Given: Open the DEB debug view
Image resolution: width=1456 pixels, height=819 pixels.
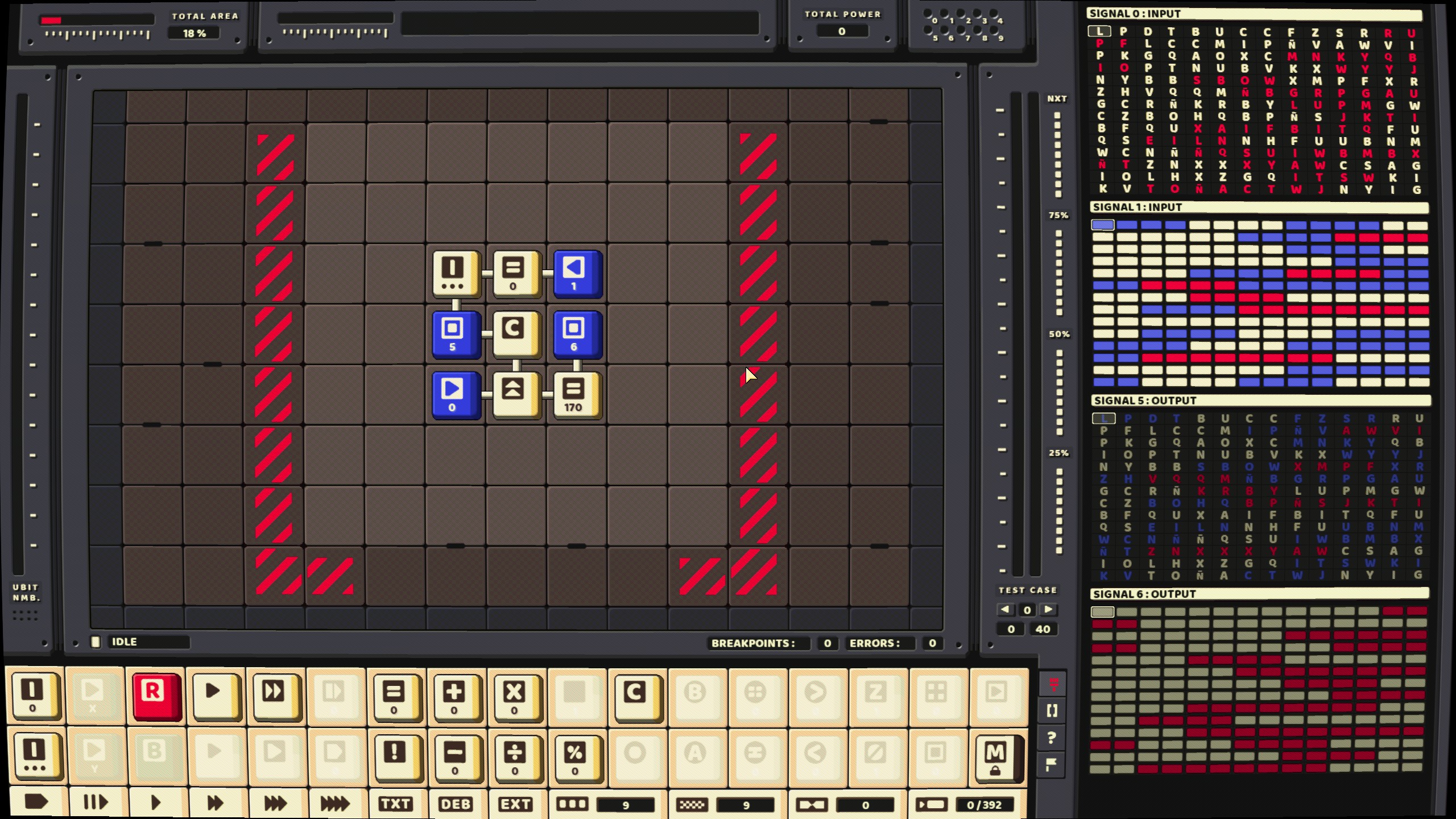Looking at the screenshot, I should click(457, 804).
